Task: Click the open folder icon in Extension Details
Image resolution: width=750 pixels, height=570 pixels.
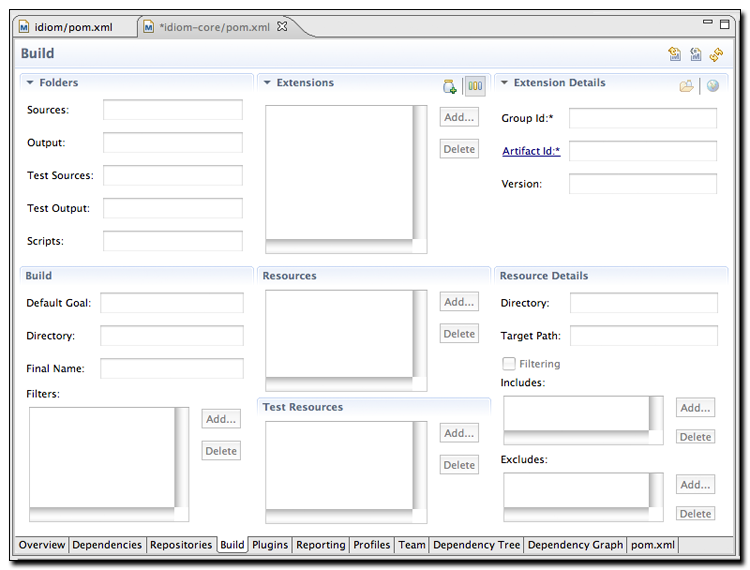Action: 686,86
